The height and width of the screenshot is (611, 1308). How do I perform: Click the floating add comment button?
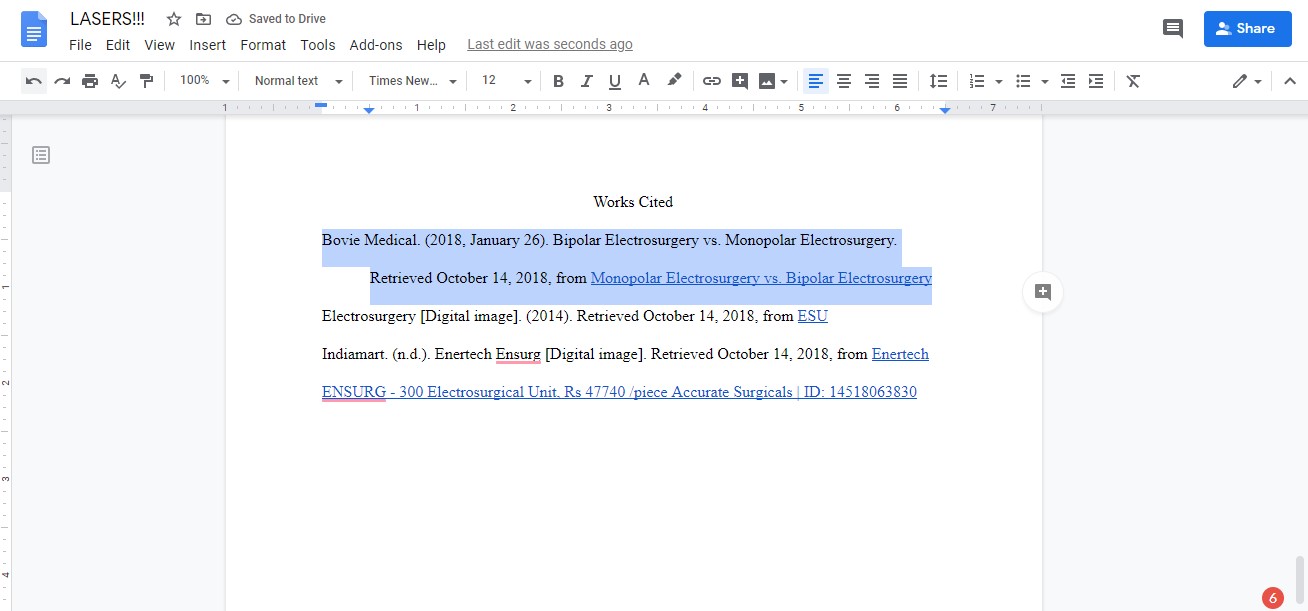click(x=1042, y=292)
